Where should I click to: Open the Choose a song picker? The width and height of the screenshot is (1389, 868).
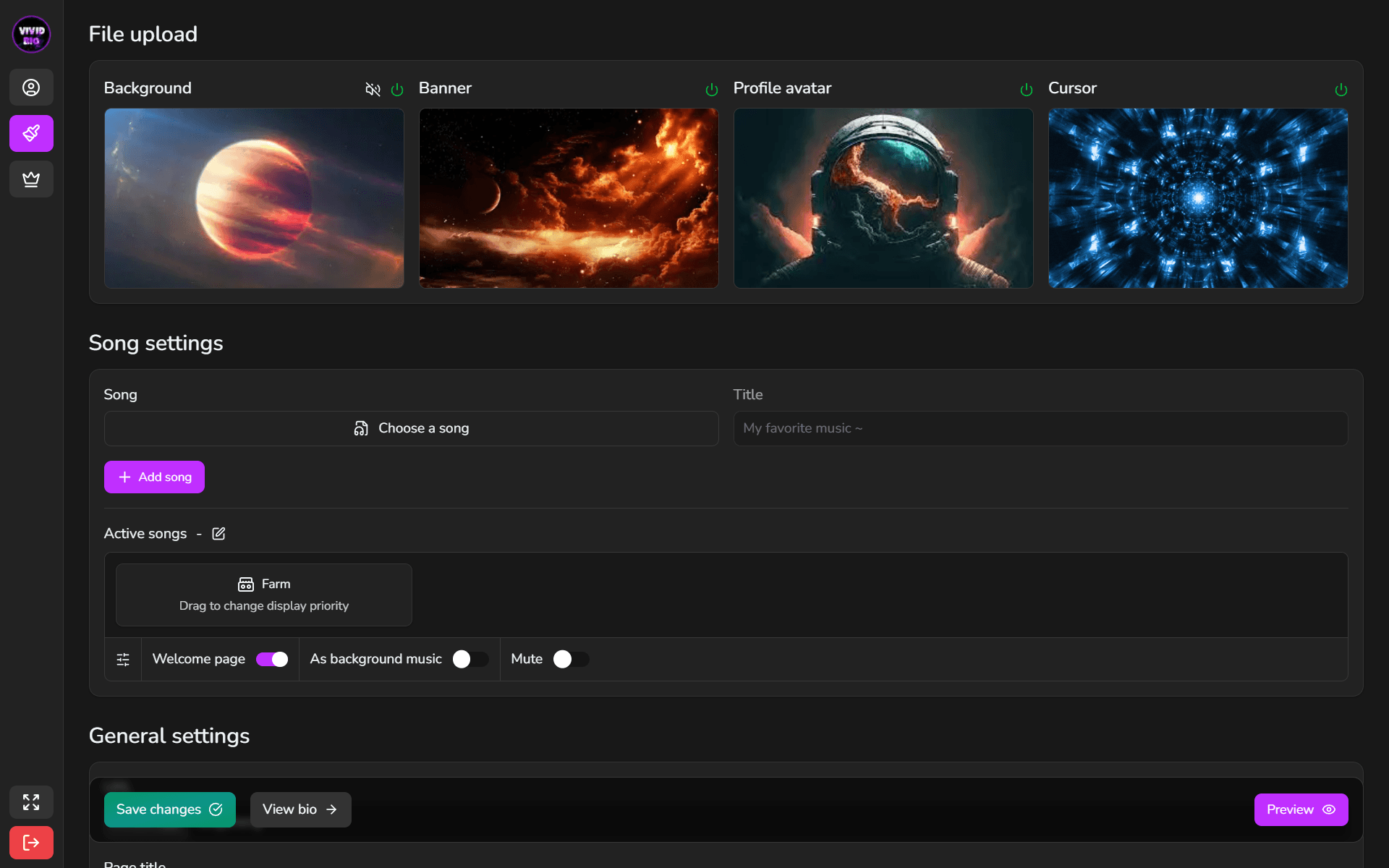pos(410,428)
